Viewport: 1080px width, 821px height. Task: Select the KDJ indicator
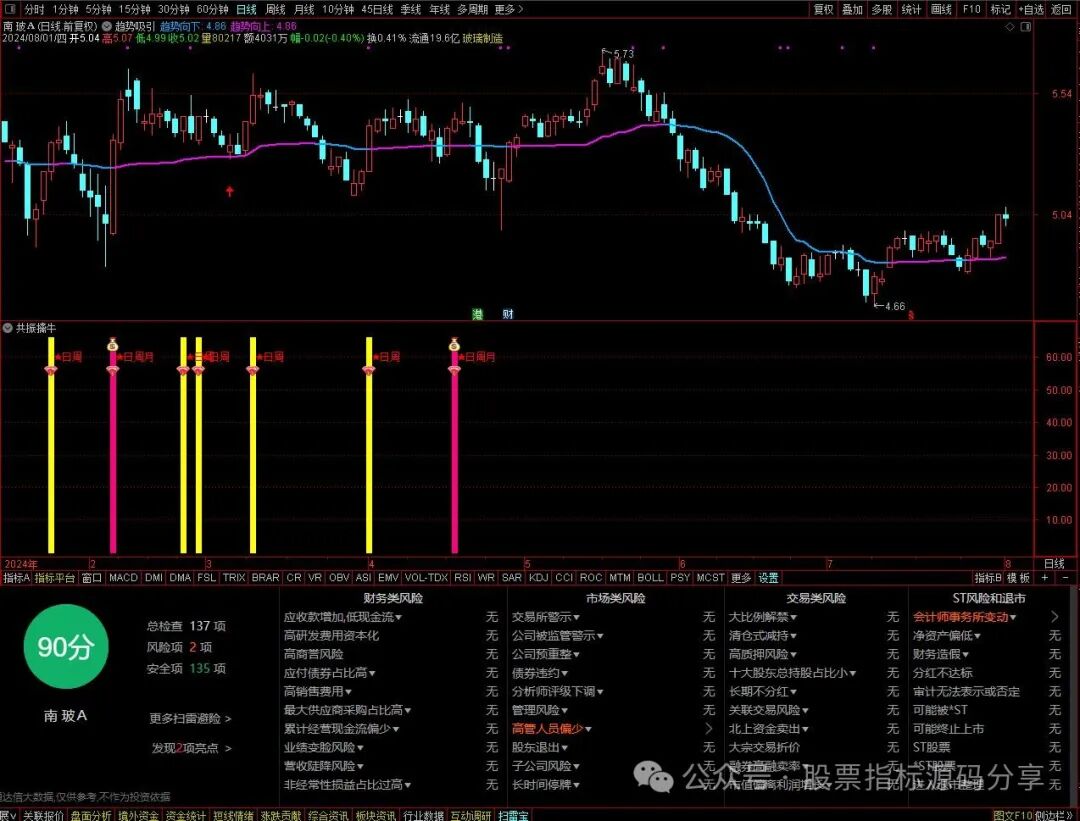point(538,578)
